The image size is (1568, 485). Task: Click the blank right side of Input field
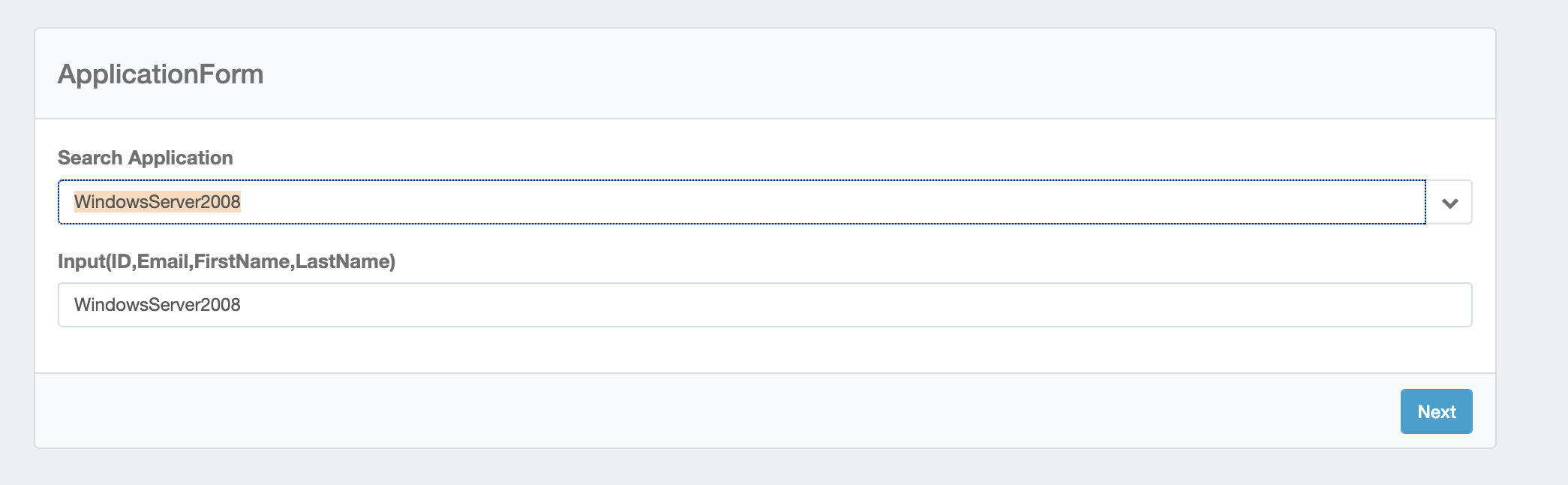tap(1200, 305)
